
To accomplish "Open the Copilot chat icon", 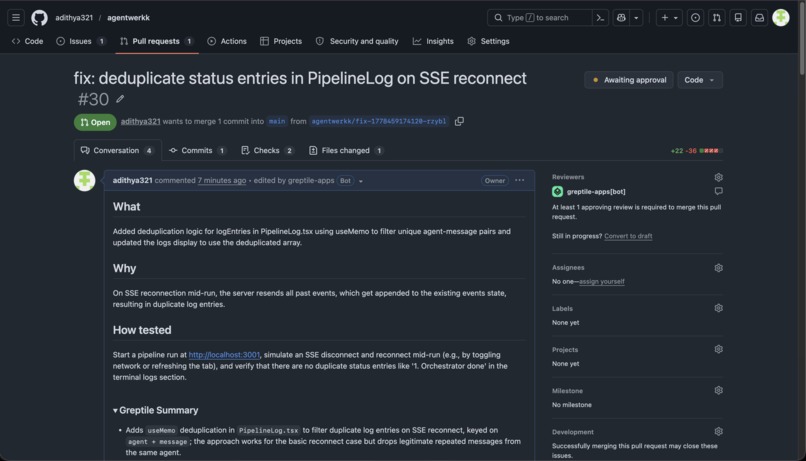I will (x=621, y=17).
